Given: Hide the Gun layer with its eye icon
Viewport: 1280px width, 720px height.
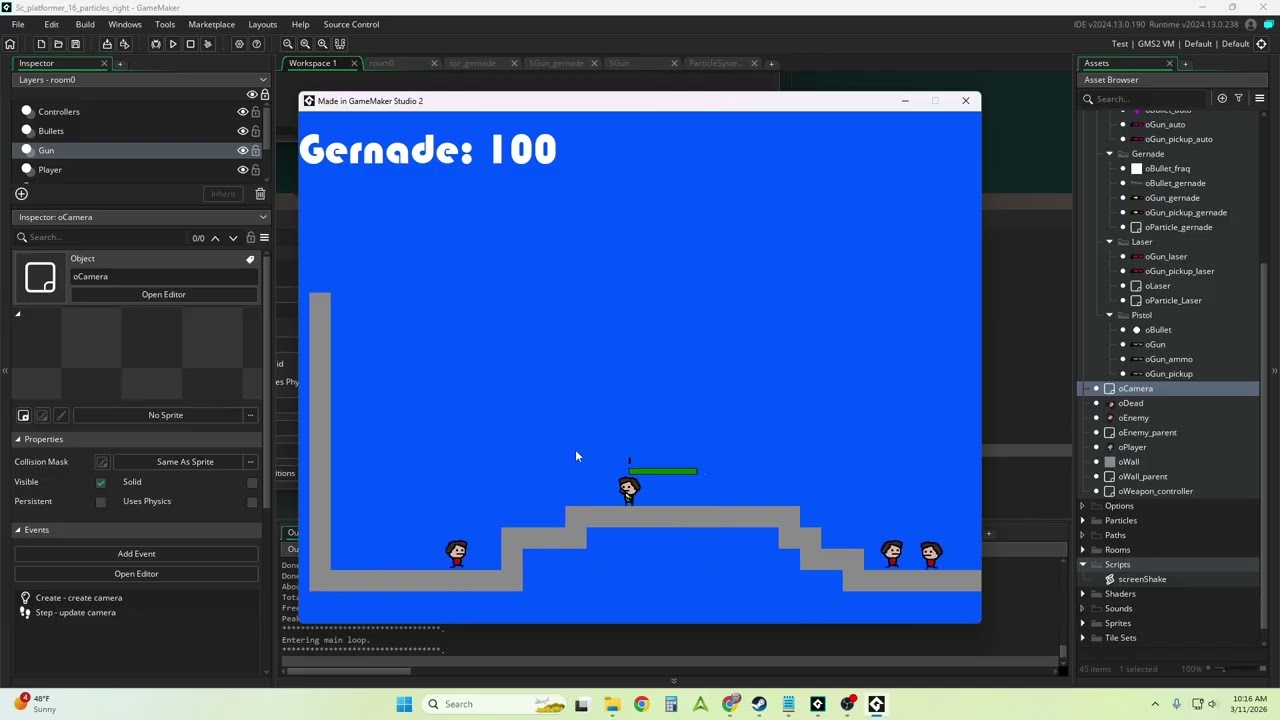Looking at the screenshot, I should [242, 150].
